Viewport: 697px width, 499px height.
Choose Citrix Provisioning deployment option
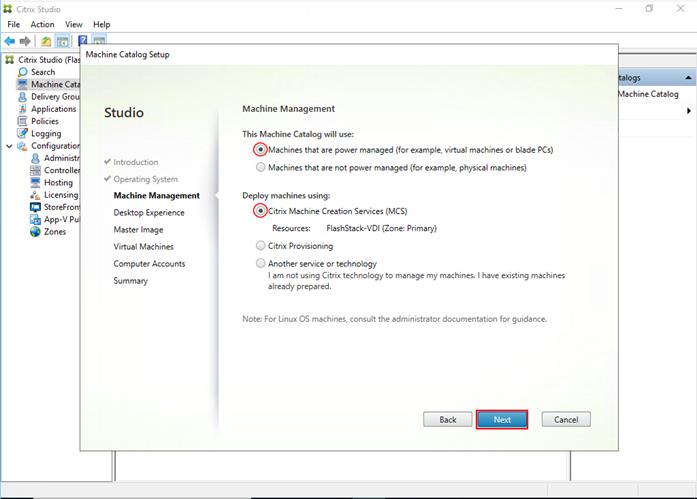[260, 246]
